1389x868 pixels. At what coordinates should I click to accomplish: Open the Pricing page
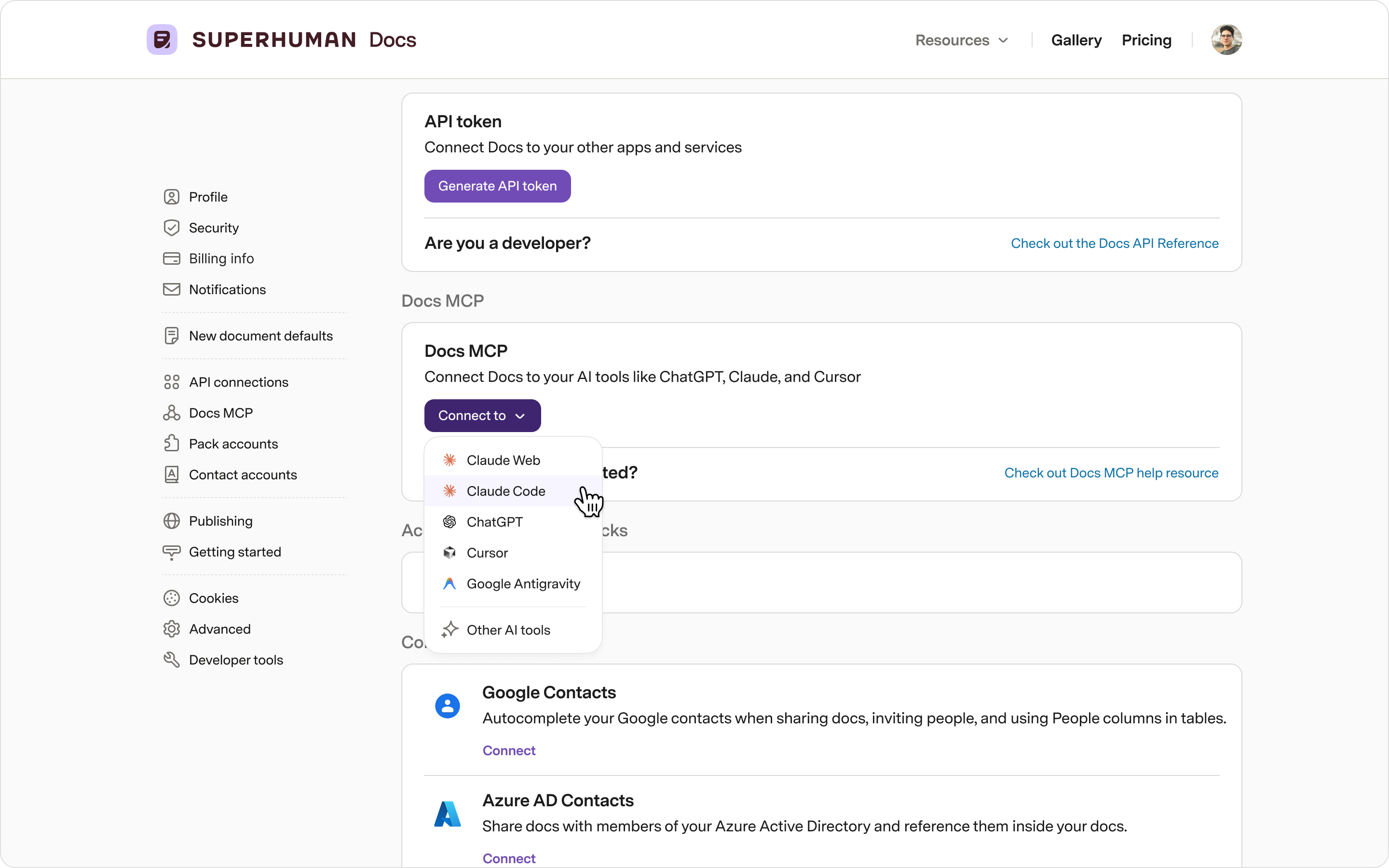(x=1147, y=40)
